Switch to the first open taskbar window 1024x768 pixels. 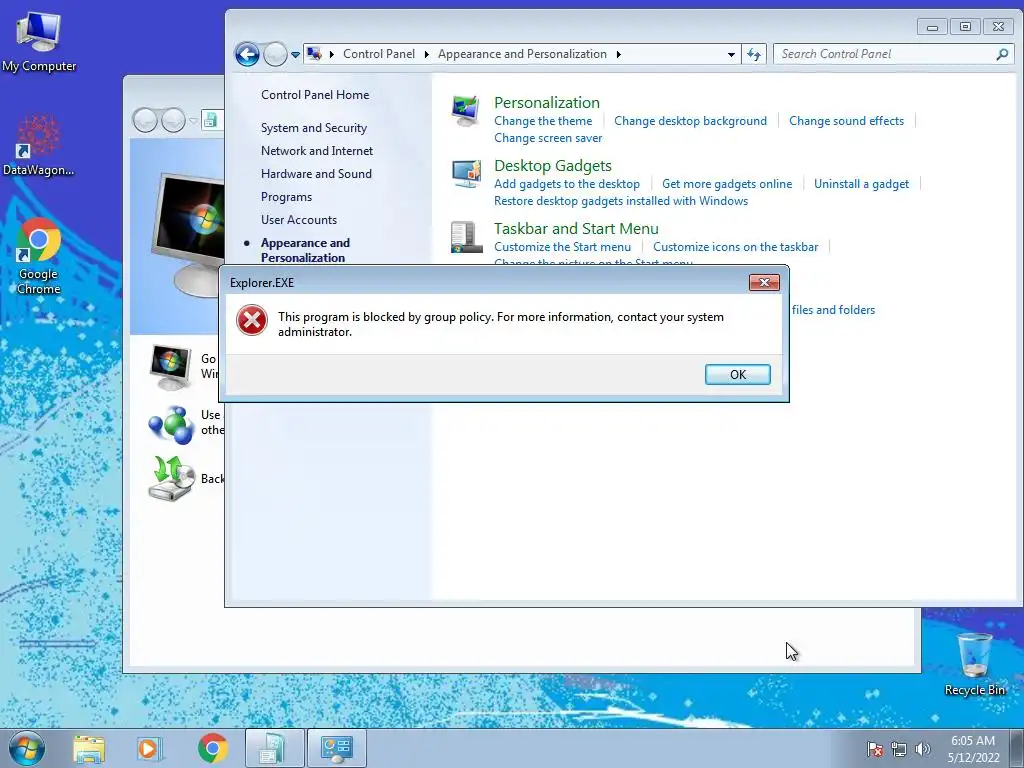(x=275, y=748)
